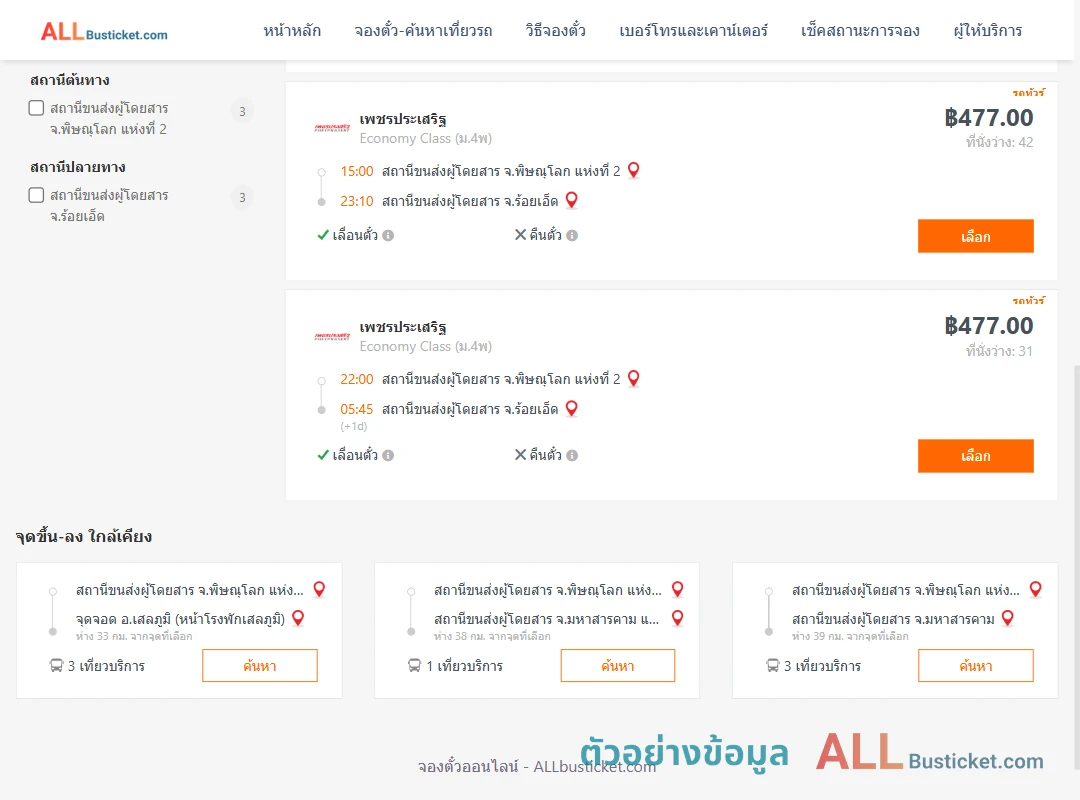1080x800 pixels.
Task: Search the 39 km มหาสารคาม route with ค้นหา
Action: tap(975, 666)
